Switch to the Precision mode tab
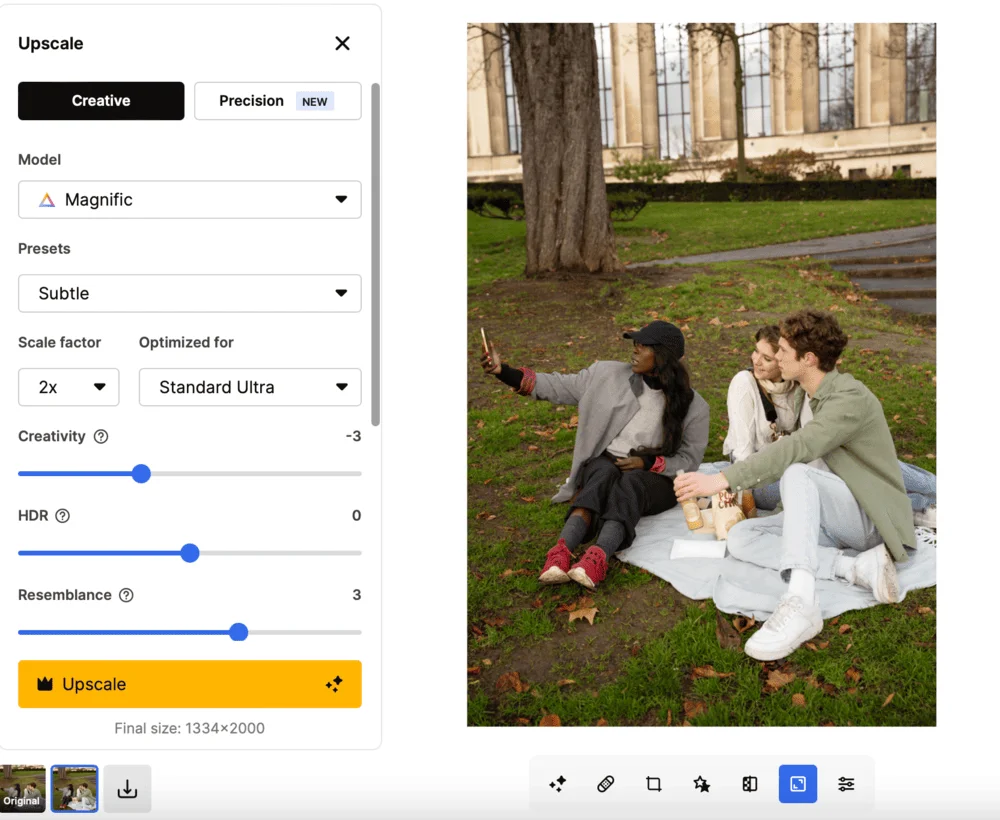Screen dimensions: 1000x820 point(277,101)
